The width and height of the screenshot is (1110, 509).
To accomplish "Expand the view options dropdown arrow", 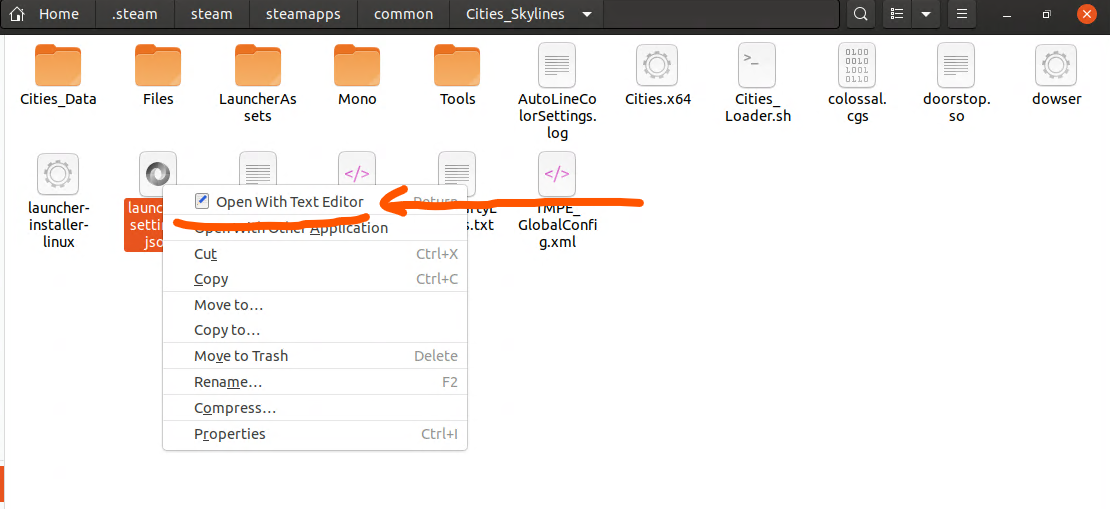I will point(926,15).
